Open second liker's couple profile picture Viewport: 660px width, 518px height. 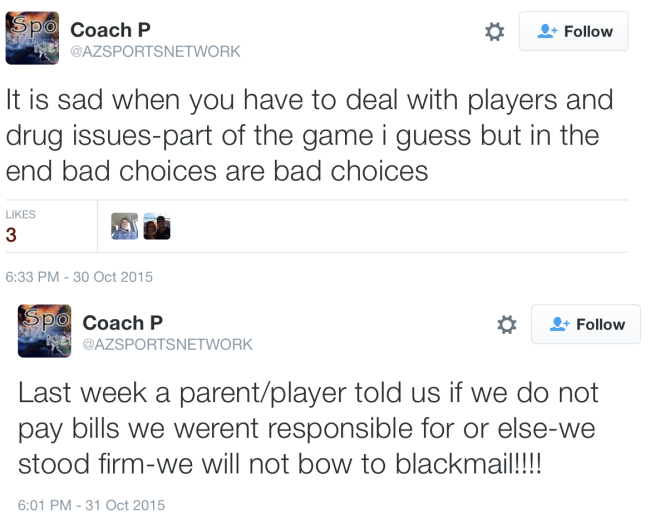[157, 226]
